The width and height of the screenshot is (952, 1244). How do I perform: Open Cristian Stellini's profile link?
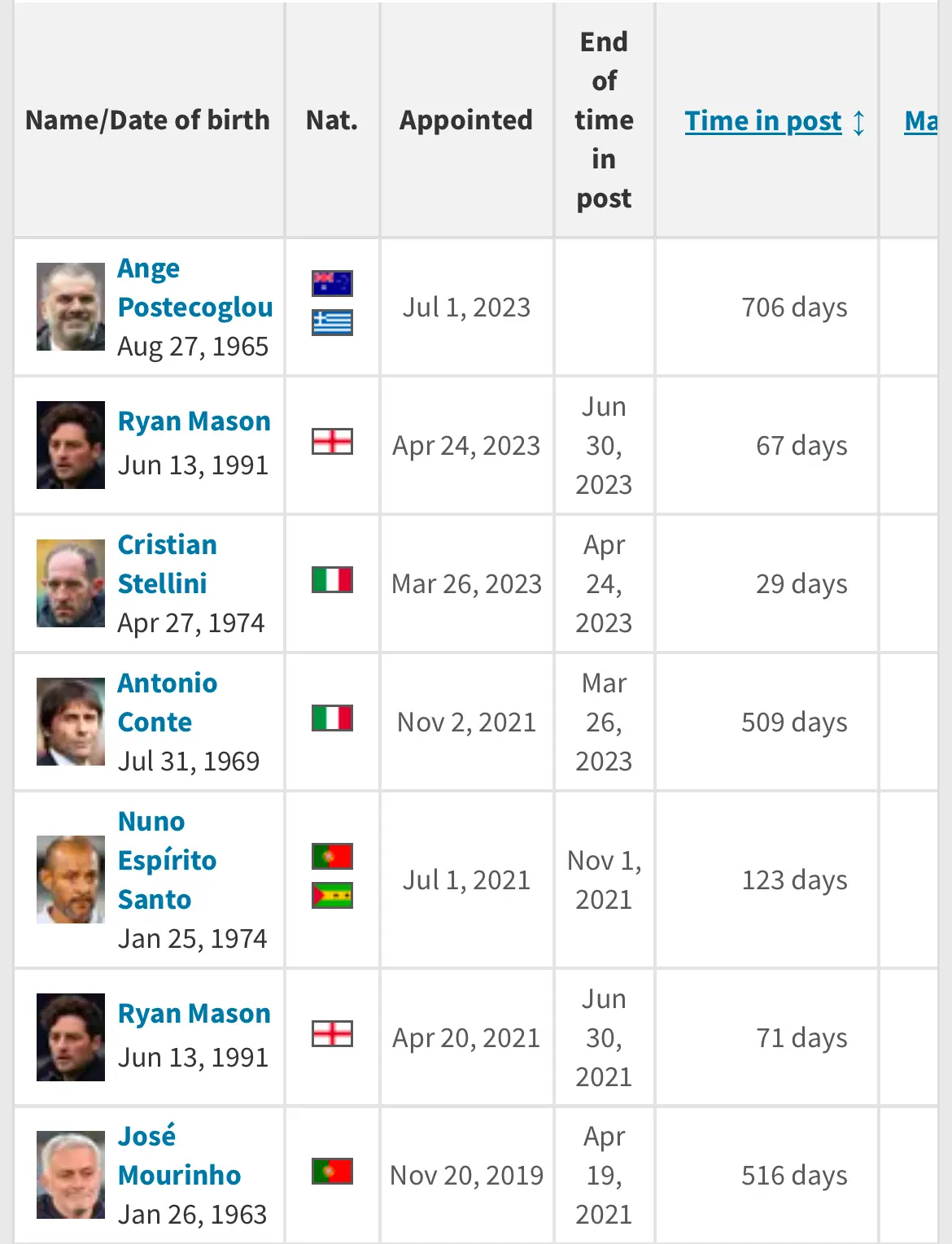point(168,564)
